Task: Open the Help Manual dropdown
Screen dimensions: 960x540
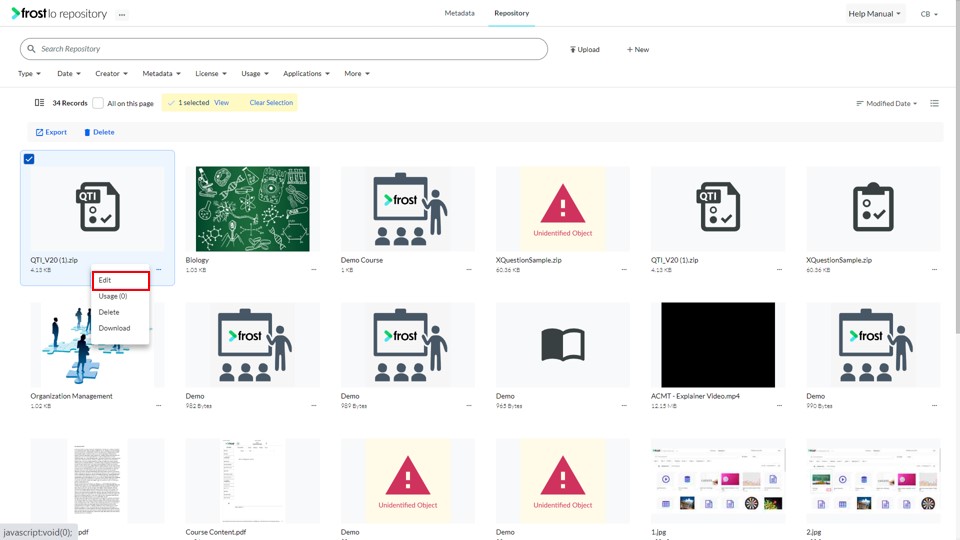Action: 874,13
